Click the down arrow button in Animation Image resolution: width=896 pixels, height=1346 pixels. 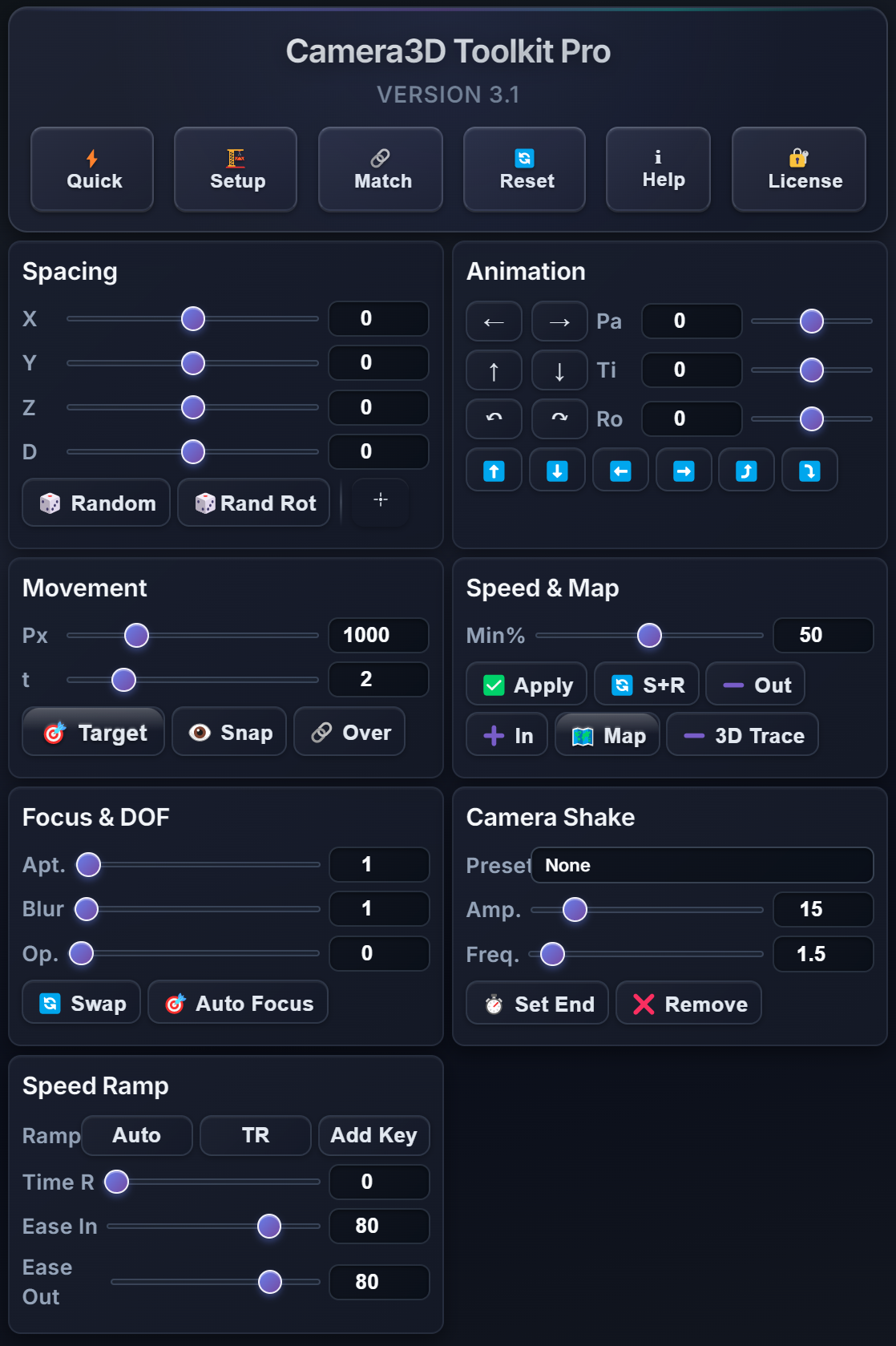(x=559, y=370)
